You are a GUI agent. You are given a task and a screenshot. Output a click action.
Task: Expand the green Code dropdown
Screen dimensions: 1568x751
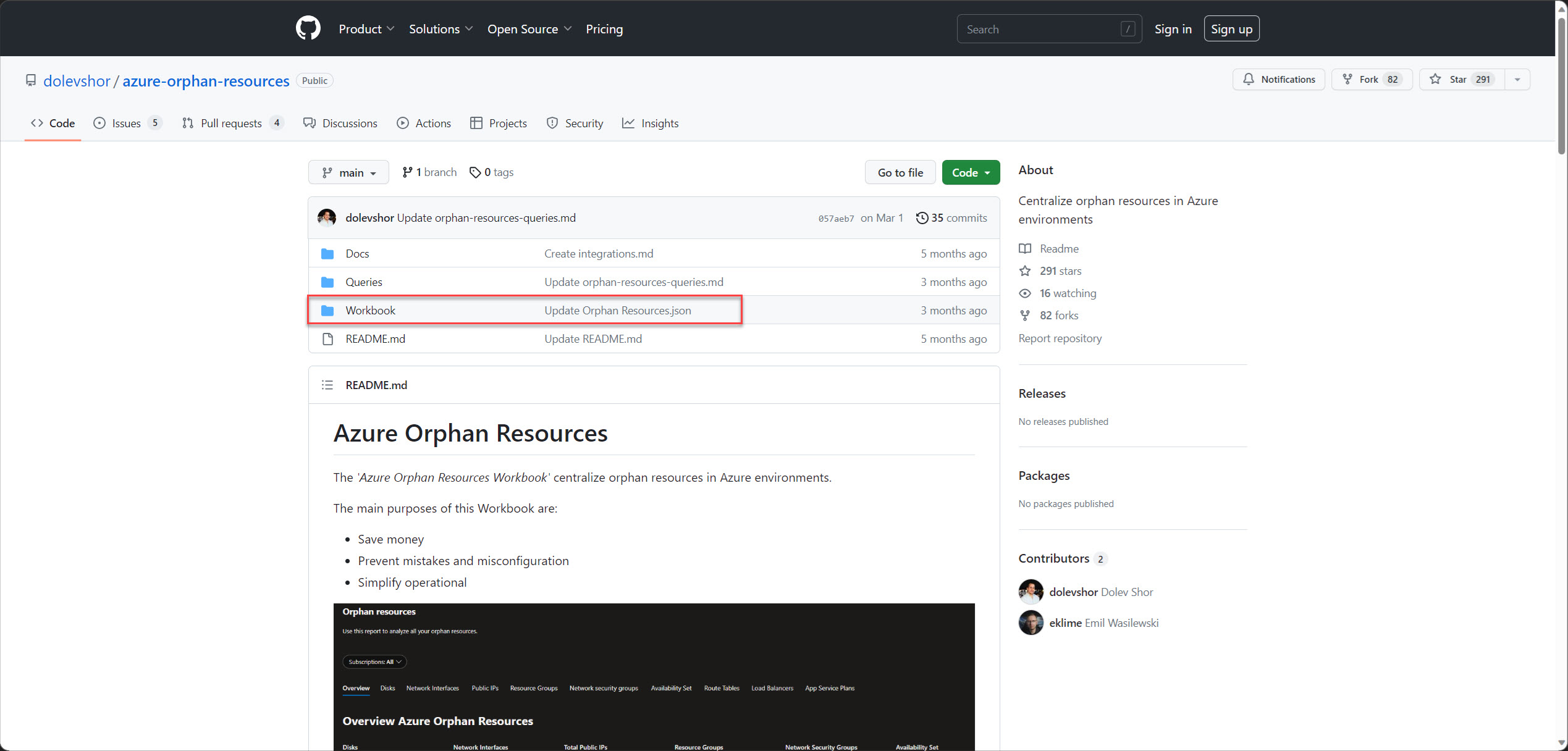click(x=970, y=172)
